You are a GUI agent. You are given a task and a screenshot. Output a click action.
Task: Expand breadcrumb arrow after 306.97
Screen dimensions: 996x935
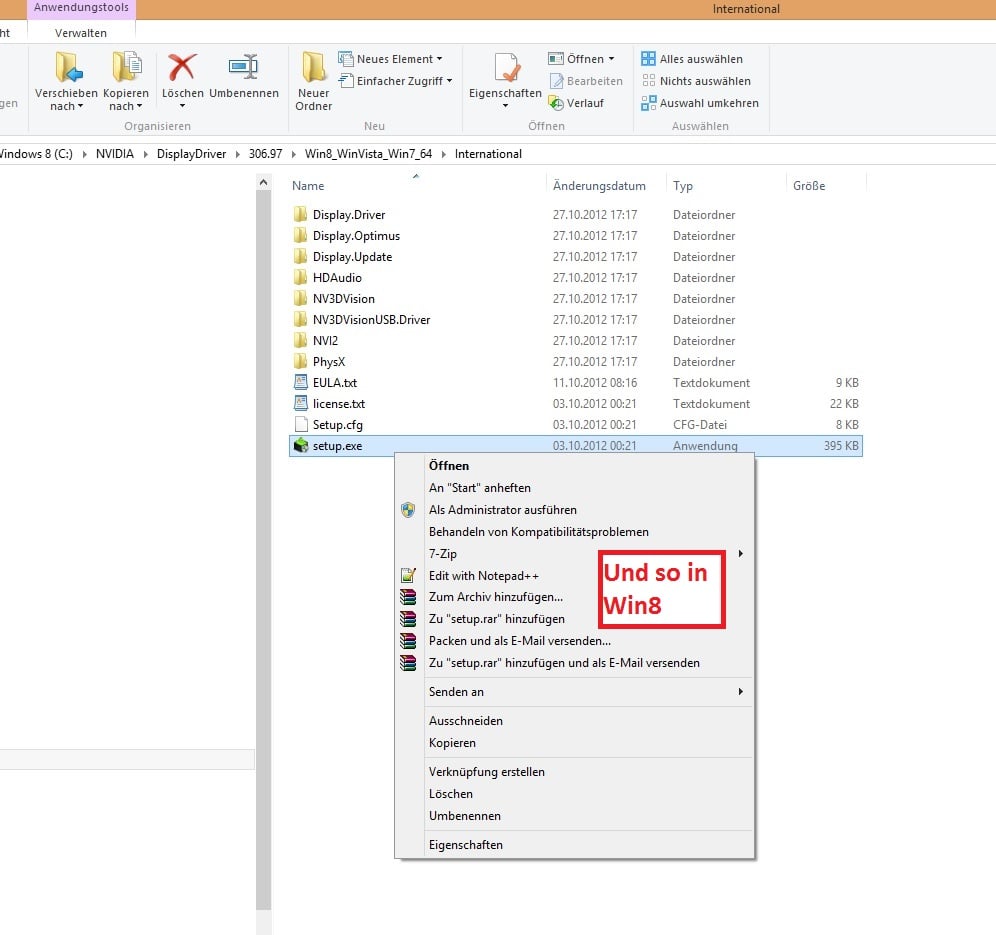pos(293,154)
